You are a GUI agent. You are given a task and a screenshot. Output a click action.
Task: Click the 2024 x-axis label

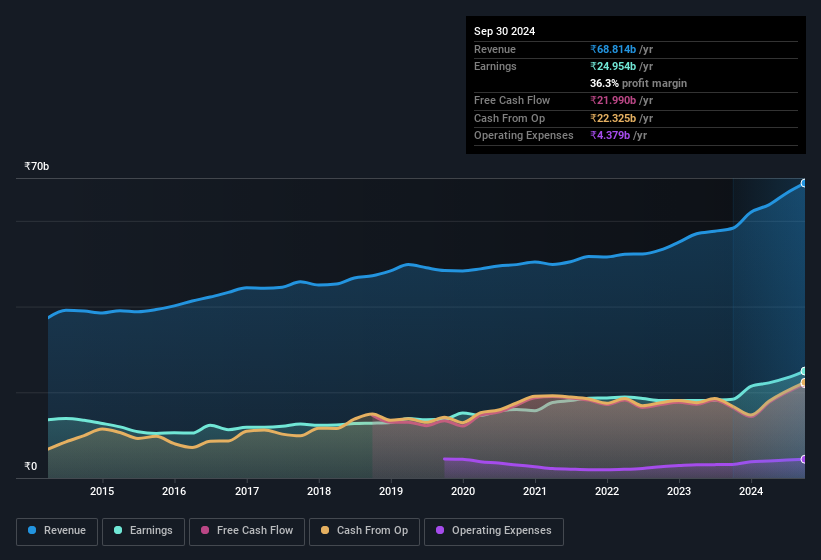pyautogui.click(x=751, y=491)
